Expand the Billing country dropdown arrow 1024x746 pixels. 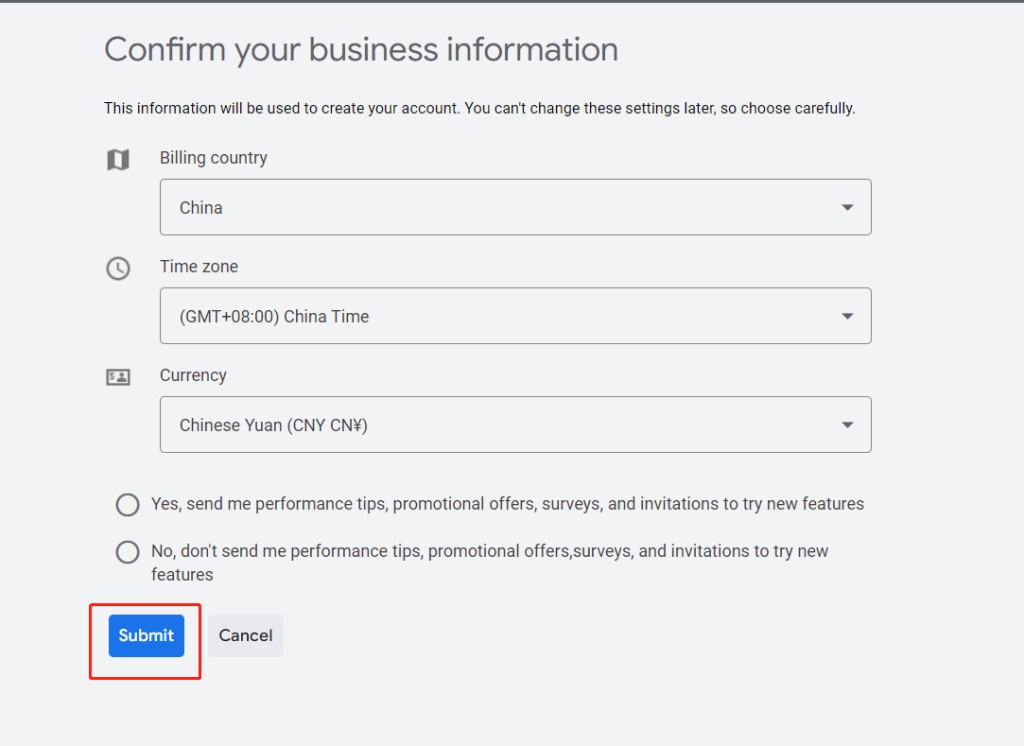(x=847, y=208)
